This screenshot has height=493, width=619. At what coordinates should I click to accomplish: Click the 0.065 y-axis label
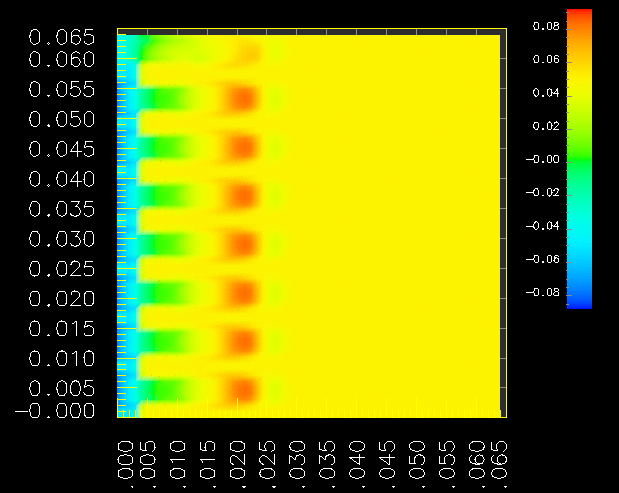click(62, 37)
